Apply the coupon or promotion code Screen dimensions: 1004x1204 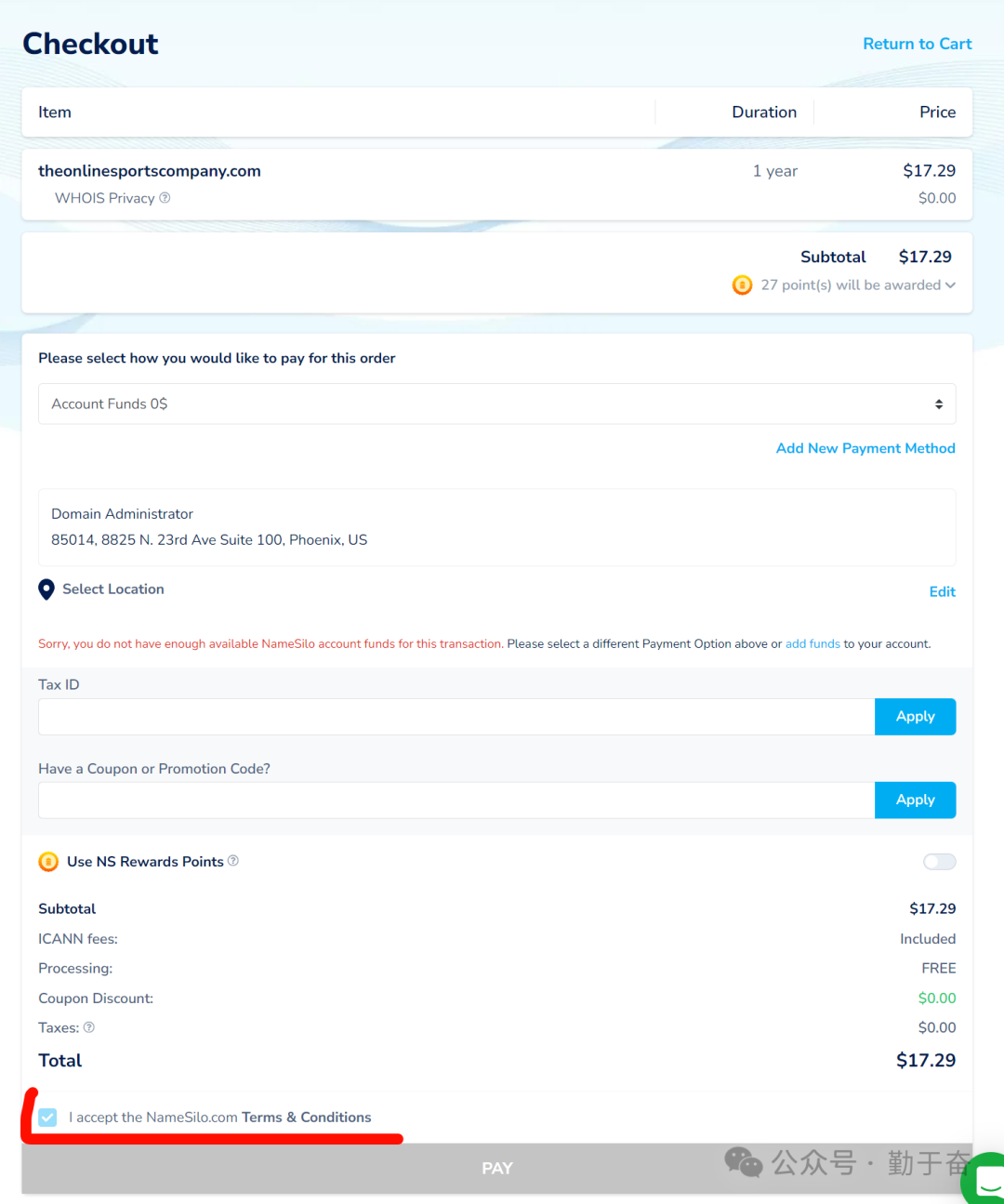tap(915, 800)
